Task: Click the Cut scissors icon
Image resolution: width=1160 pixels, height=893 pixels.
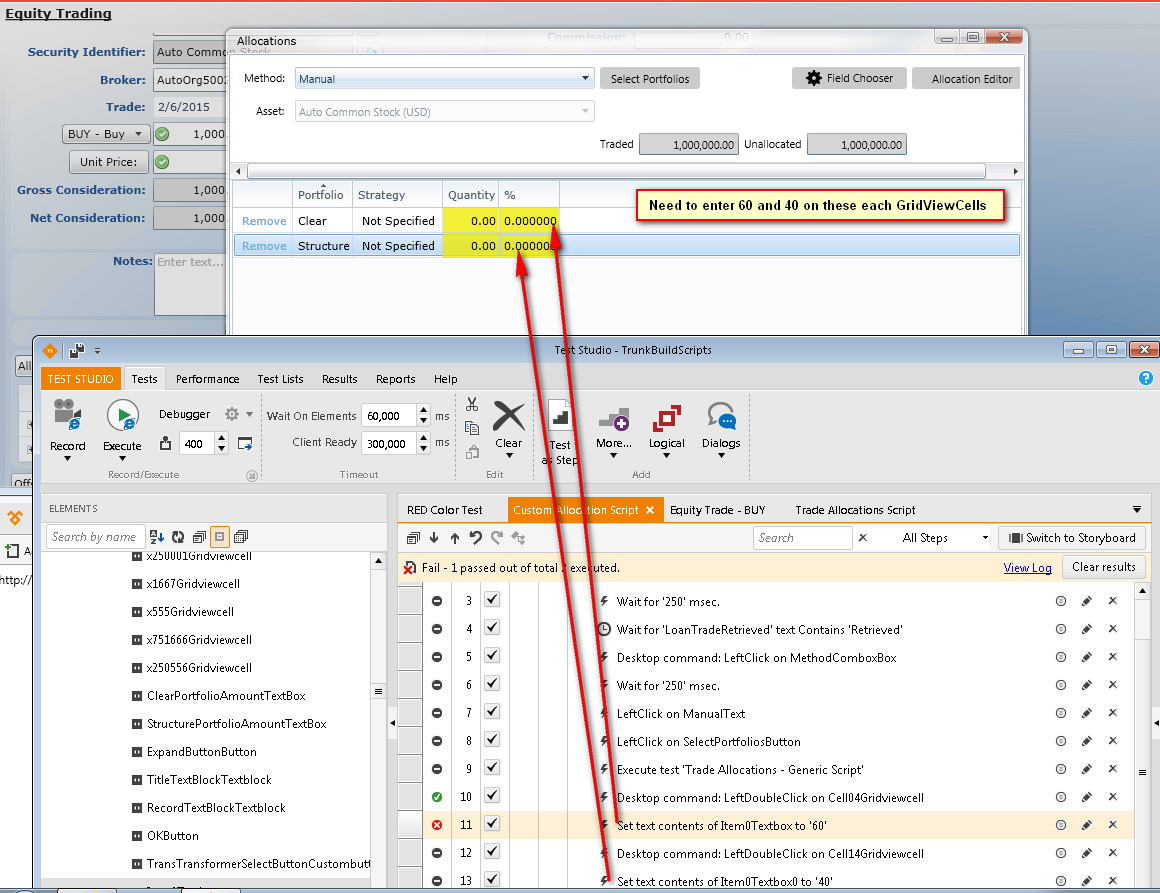Action: pyautogui.click(x=472, y=405)
